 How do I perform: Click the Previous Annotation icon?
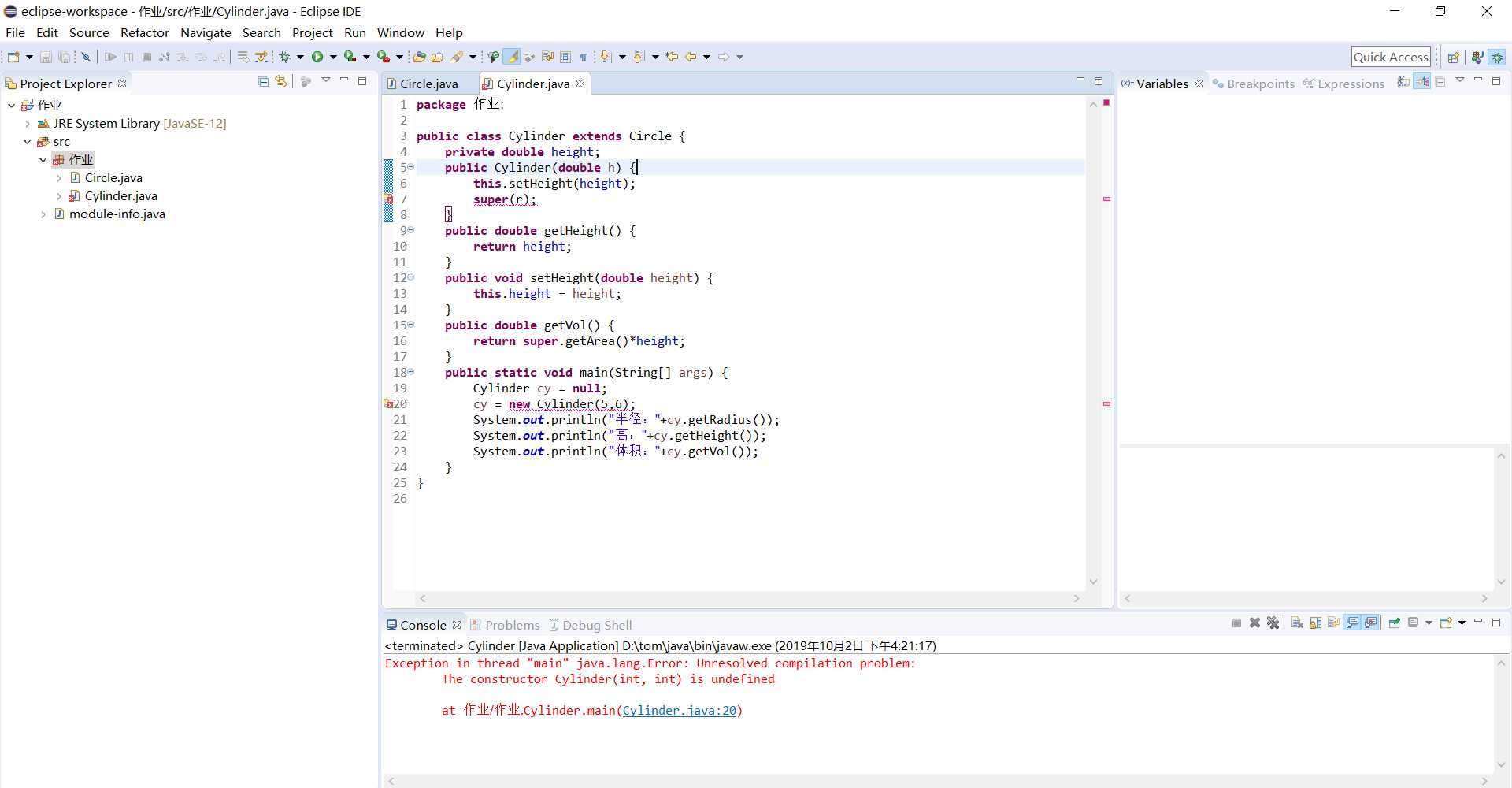click(x=638, y=57)
